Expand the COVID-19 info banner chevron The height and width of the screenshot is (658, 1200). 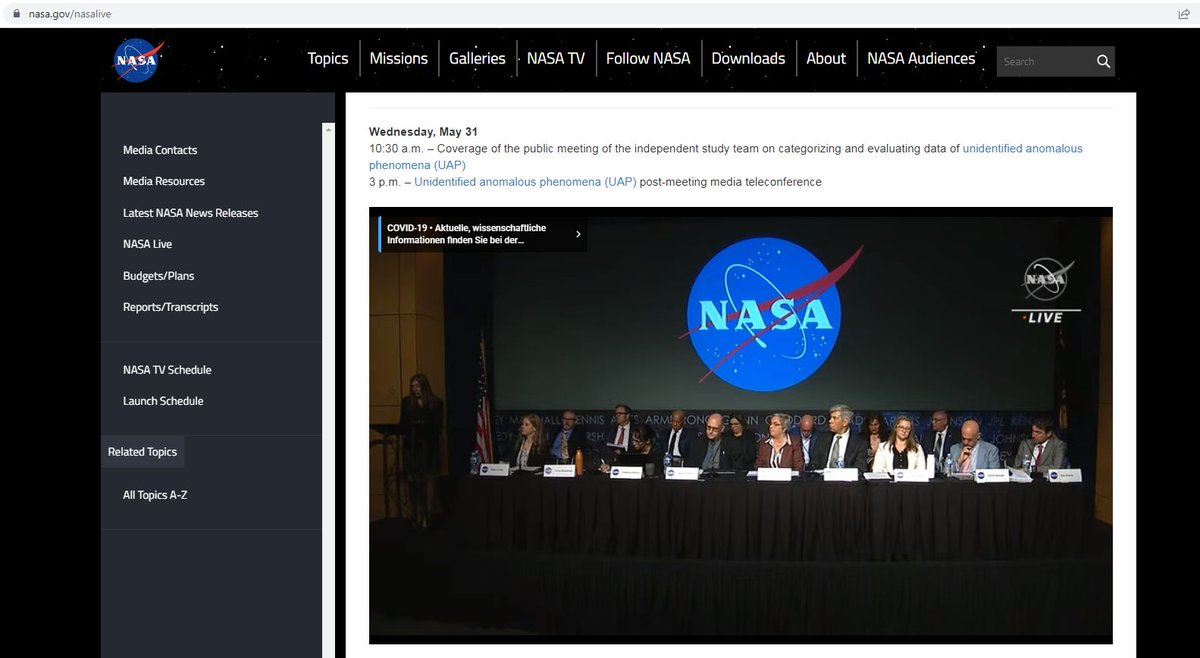click(578, 235)
